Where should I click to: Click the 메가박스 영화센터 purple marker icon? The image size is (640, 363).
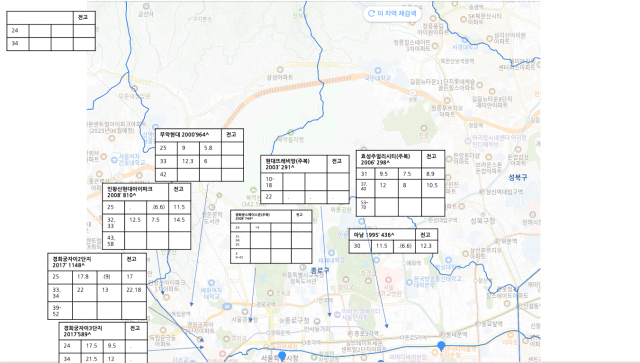tap(337, 314)
